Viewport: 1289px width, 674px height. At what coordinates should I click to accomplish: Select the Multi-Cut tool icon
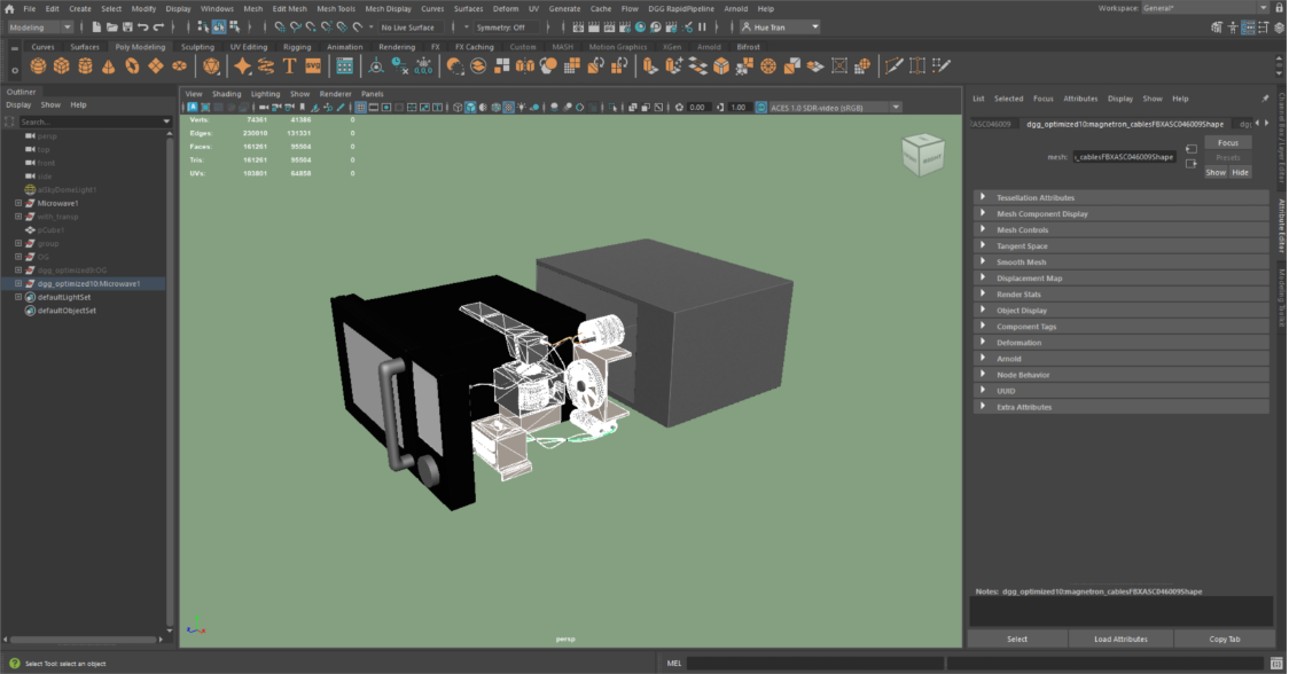click(893, 66)
